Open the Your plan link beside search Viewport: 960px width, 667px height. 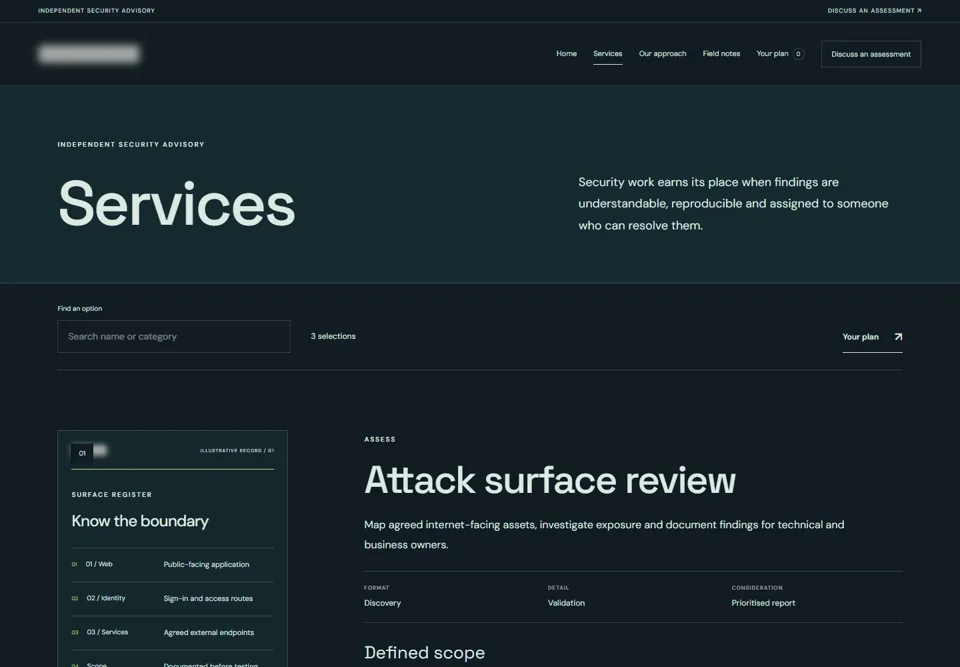click(872, 337)
